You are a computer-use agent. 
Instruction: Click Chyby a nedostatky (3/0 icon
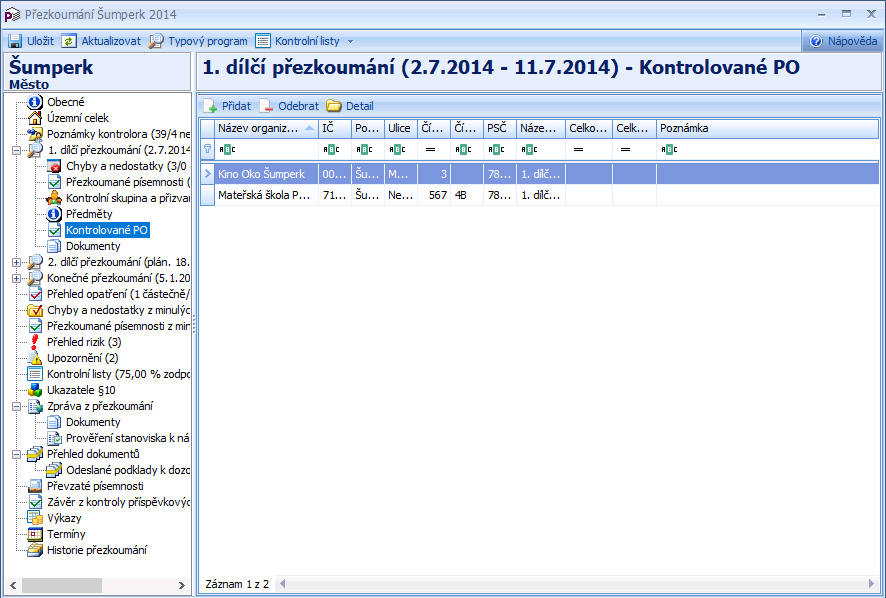tap(54, 166)
